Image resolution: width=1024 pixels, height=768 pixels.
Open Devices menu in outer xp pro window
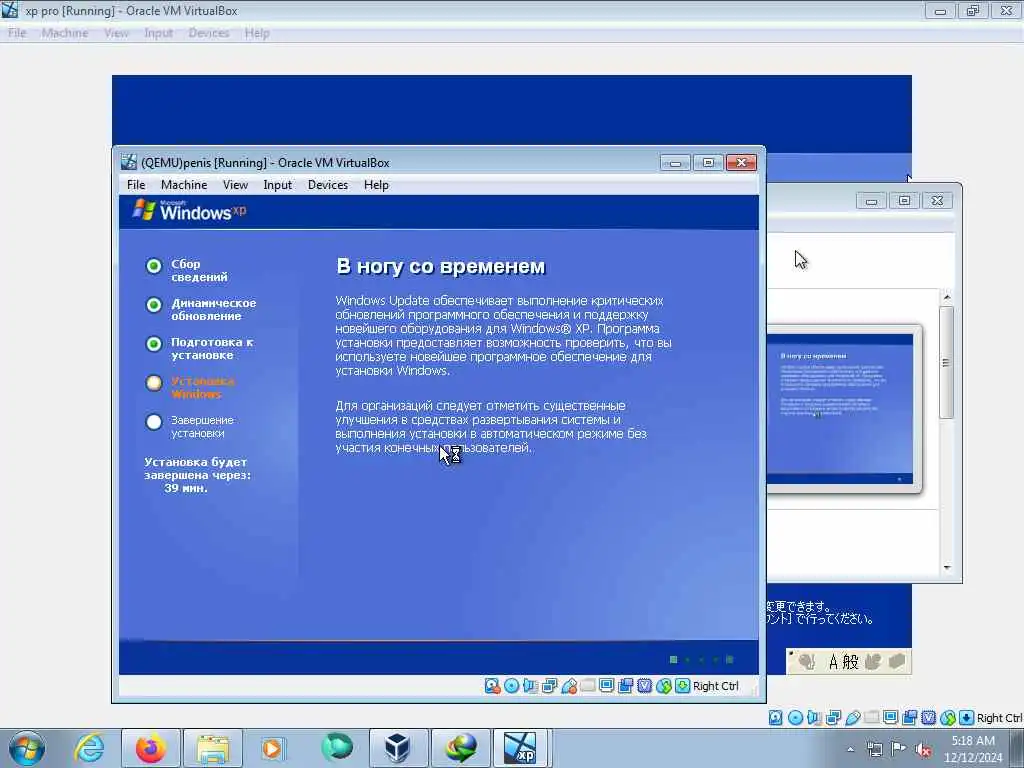208,33
